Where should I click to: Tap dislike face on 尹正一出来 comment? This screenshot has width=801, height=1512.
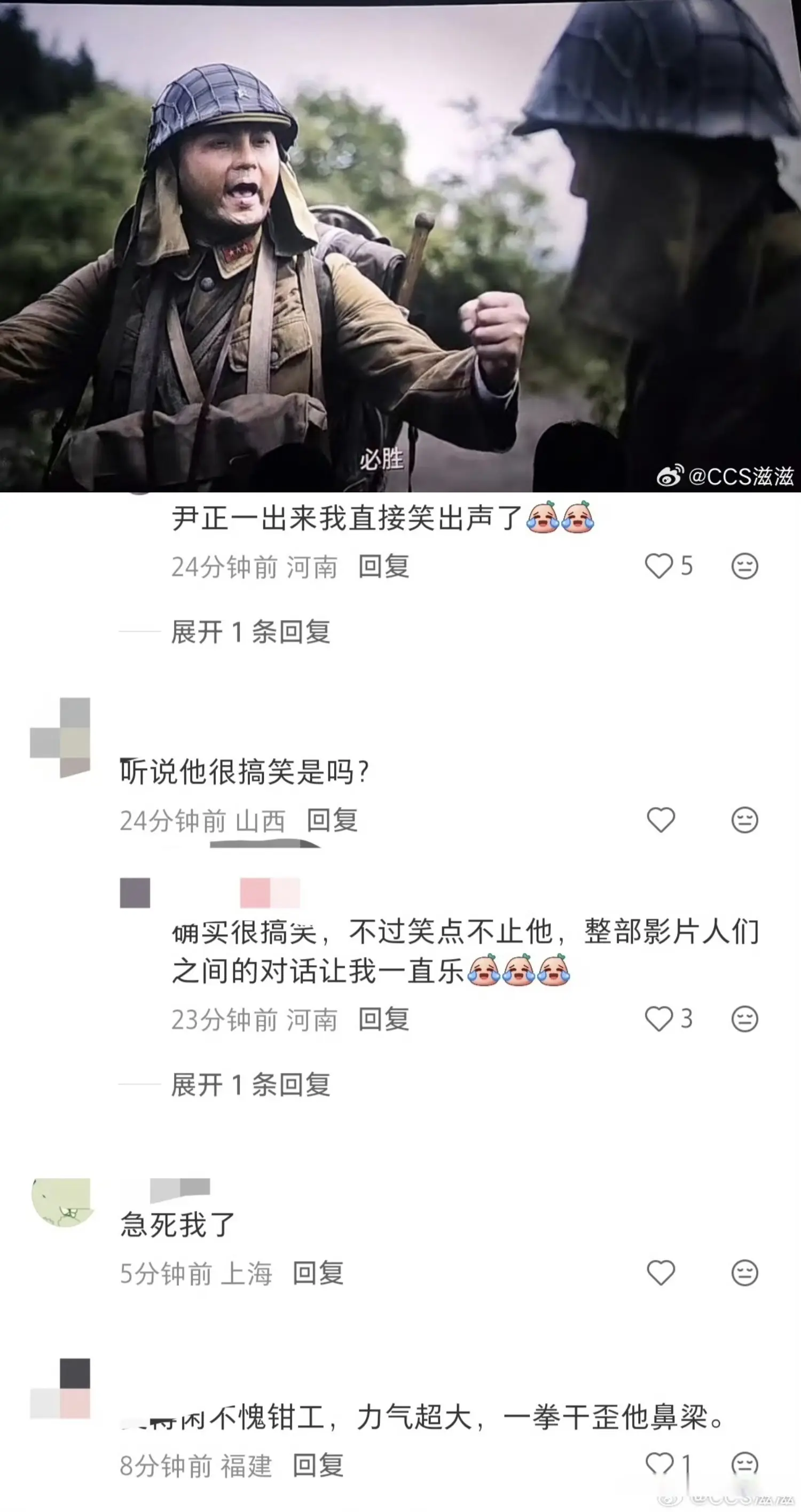tap(745, 567)
